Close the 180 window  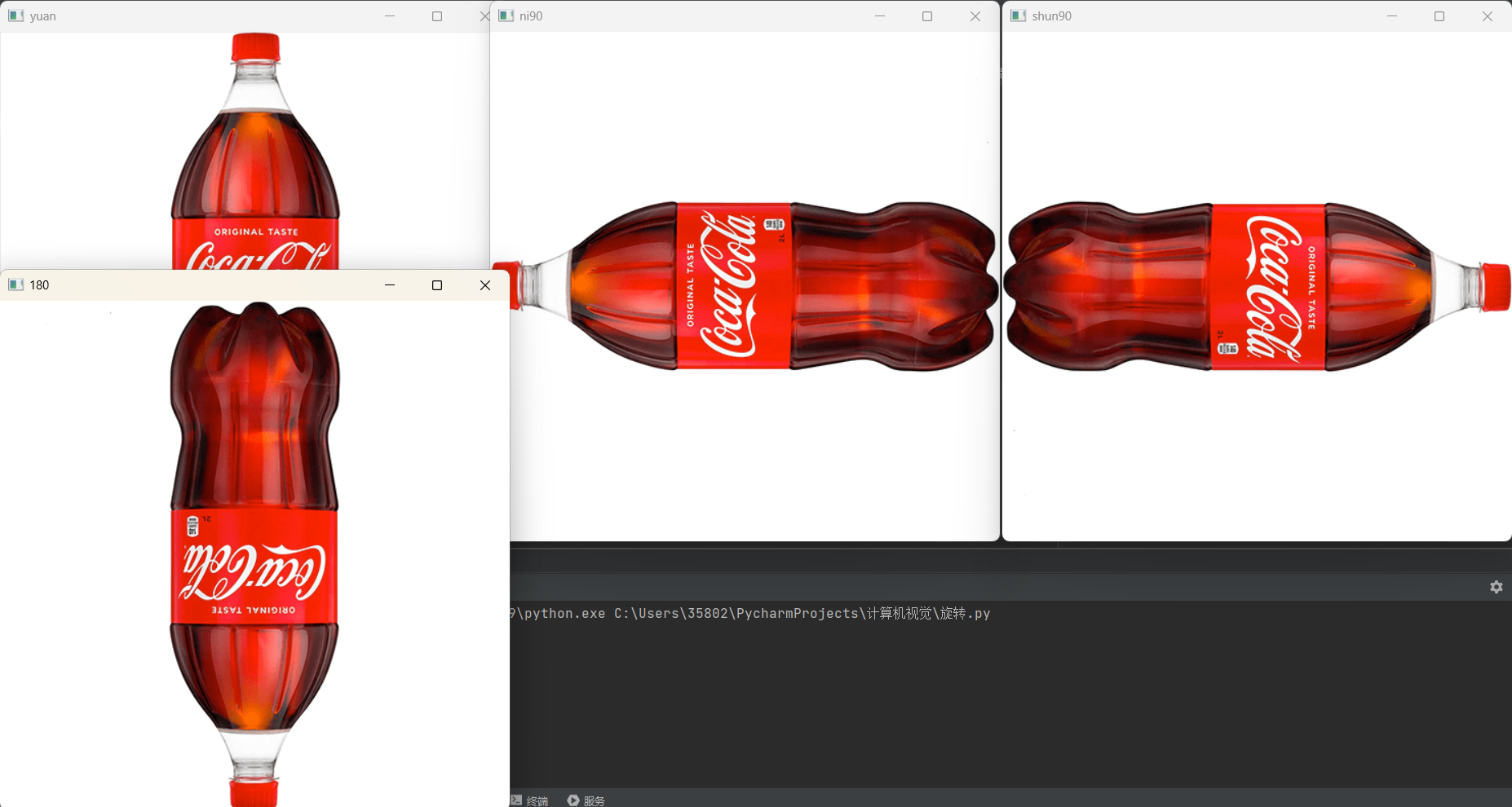(x=485, y=285)
